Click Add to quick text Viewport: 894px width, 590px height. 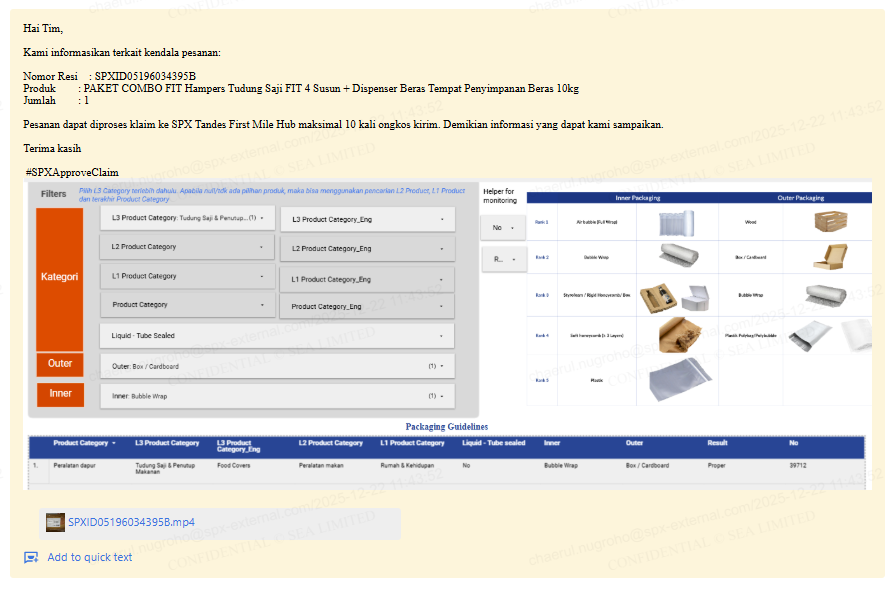90,557
